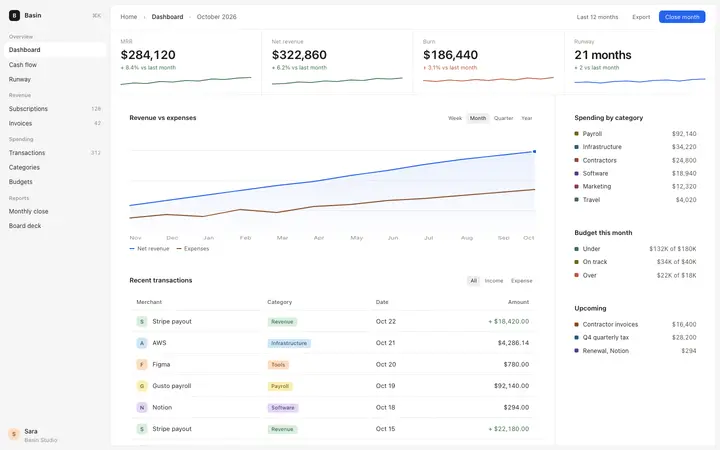Click the $322,860 net revenue value
The height and width of the screenshot is (450, 720).
pos(299,55)
